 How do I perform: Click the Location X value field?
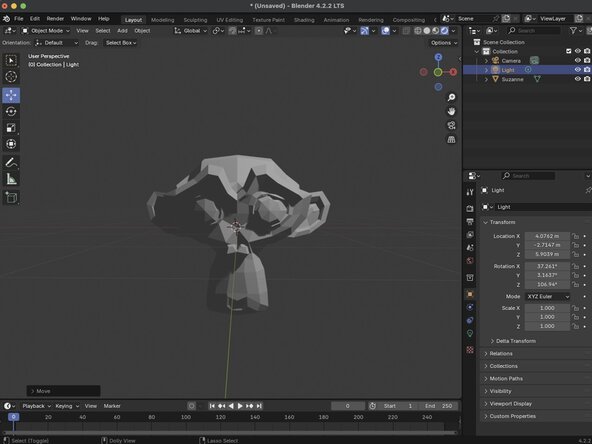point(547,236)
